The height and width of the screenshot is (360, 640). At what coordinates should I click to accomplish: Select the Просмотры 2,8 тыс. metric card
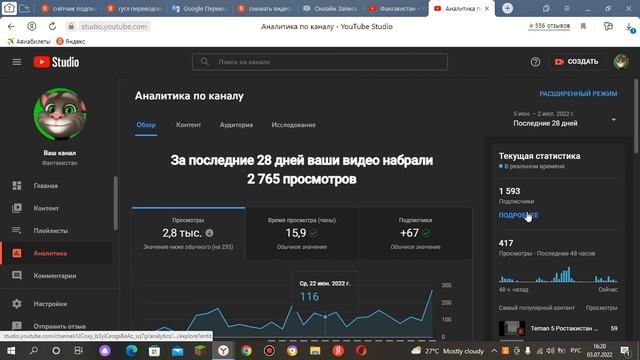tap(188, 233)
